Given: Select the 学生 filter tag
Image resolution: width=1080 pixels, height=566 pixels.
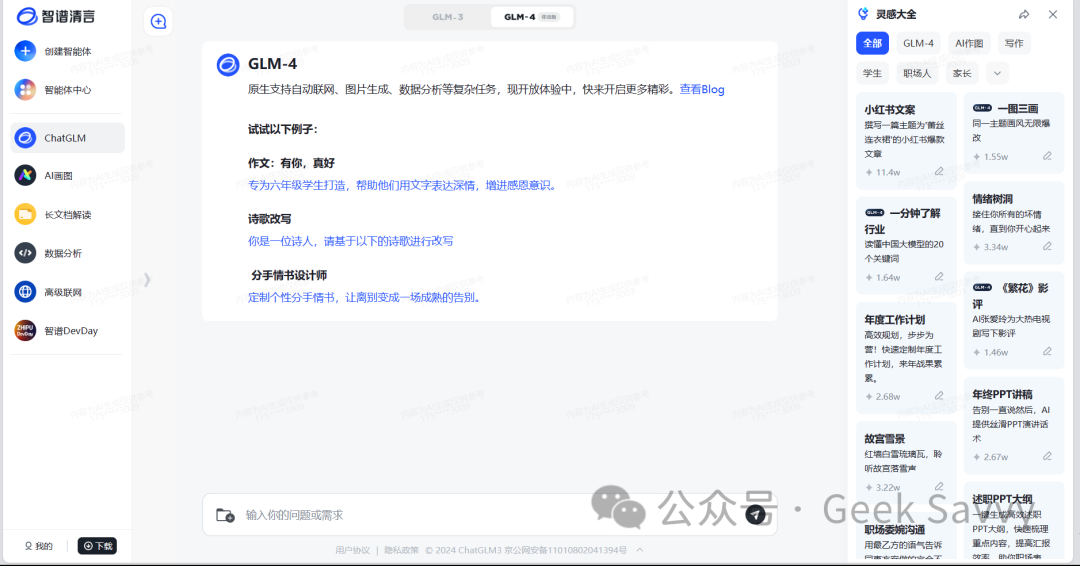Looking at the screenshot, I should click(872, 73).
